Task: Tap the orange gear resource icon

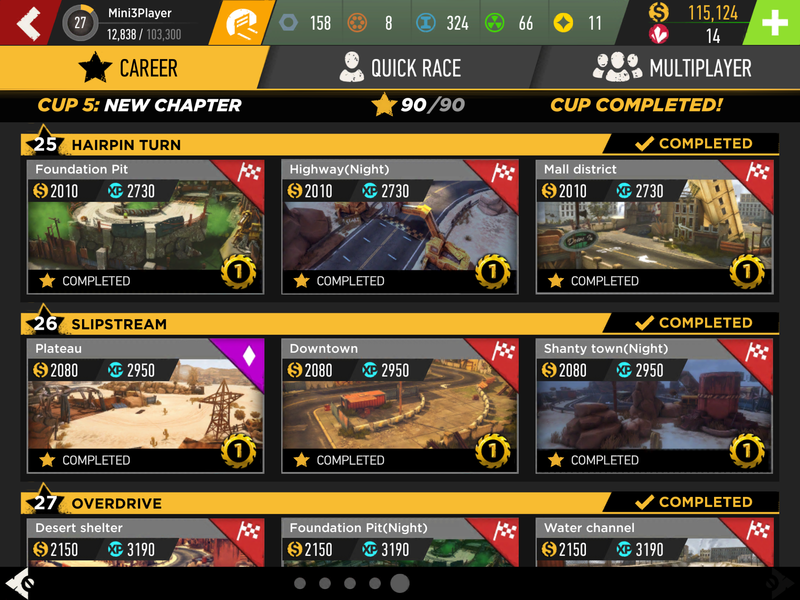Action: coord(357,23)
